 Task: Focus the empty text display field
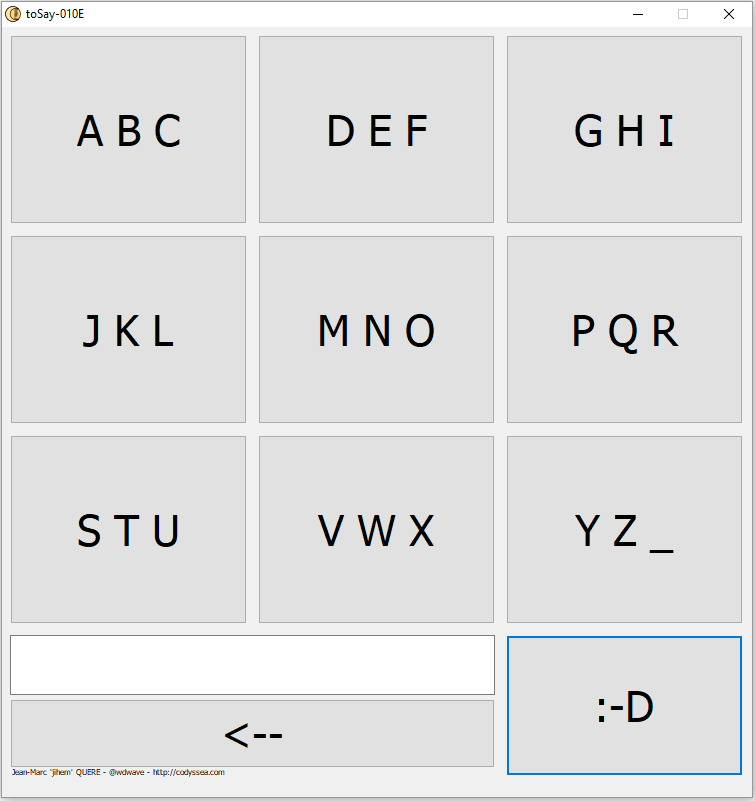pyautogui.click(x=252, y=665)
